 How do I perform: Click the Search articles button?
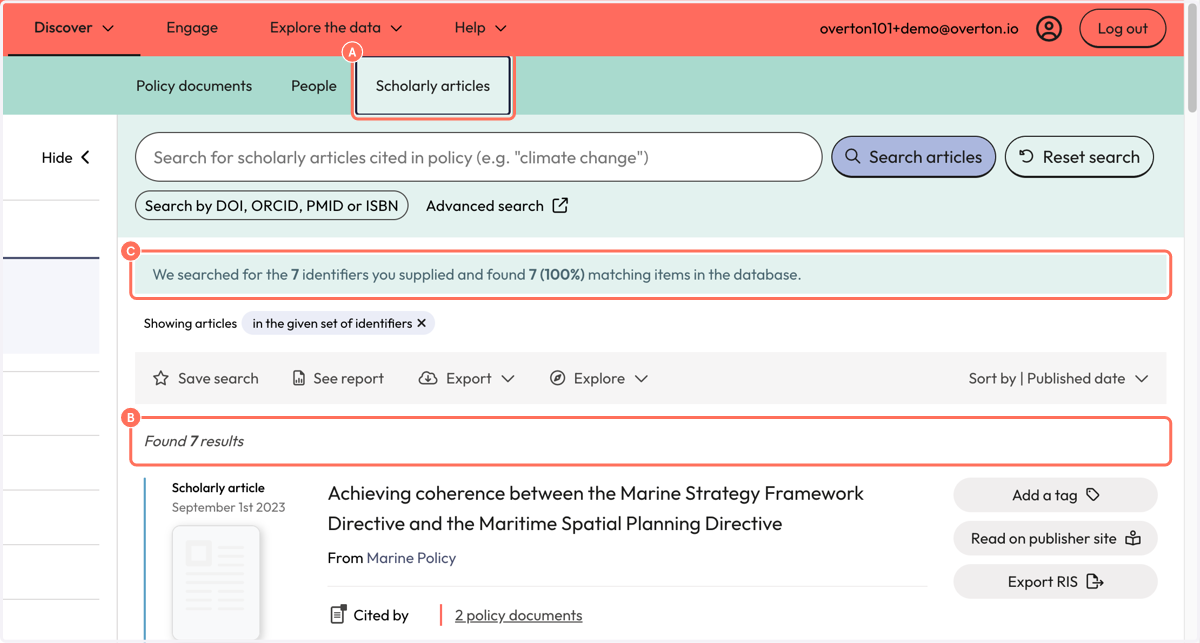913,157
